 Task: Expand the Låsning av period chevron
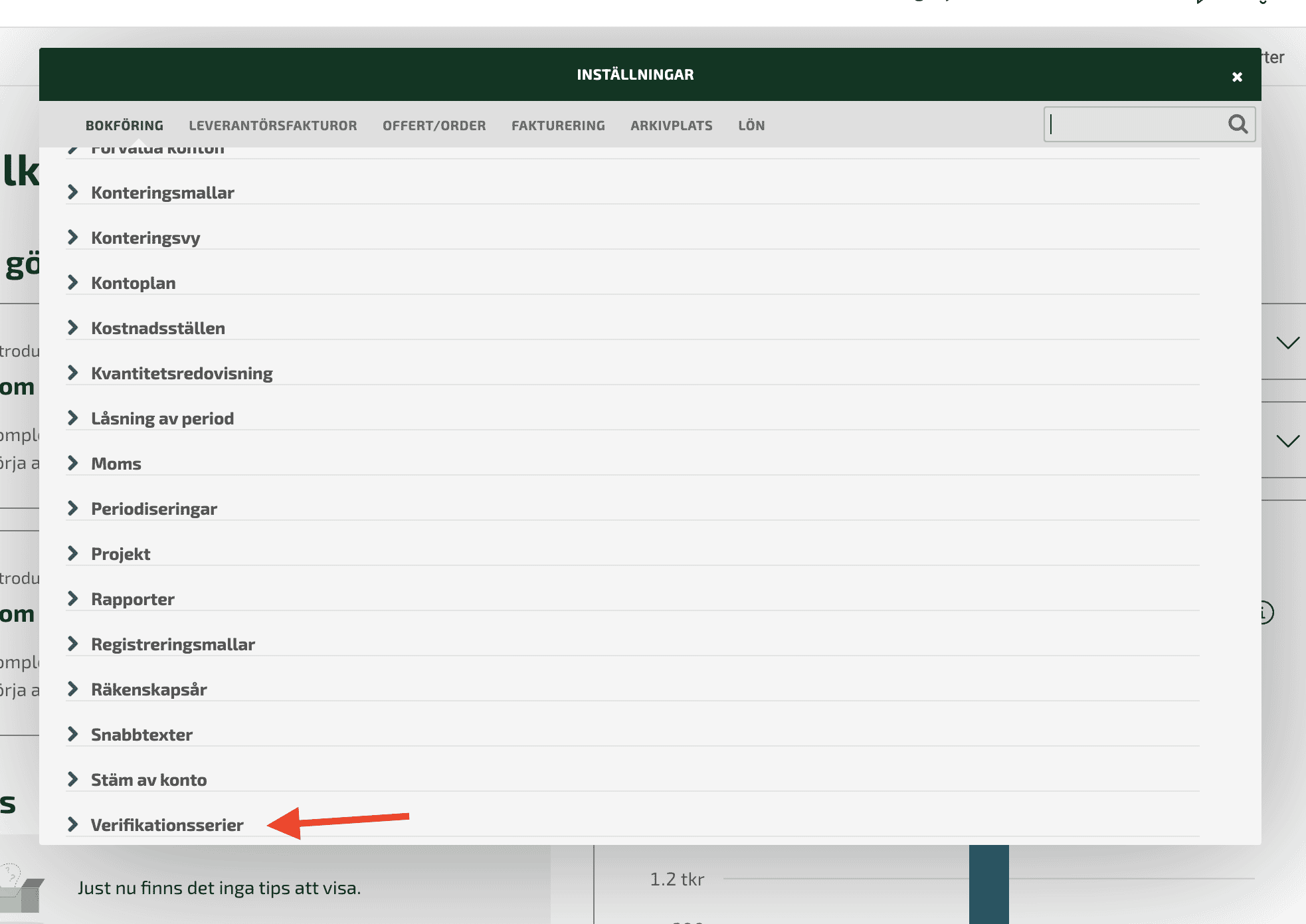[x=73, y=418]
